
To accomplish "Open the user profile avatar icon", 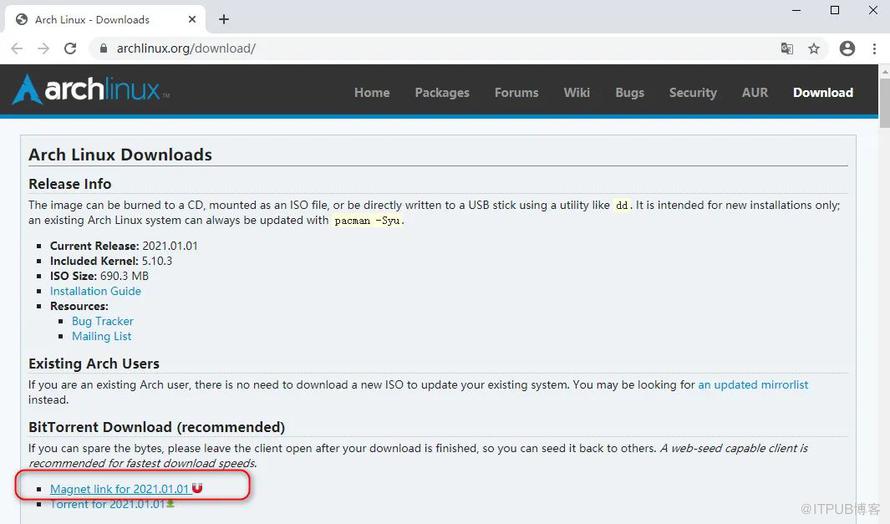I will pos(847,49).
